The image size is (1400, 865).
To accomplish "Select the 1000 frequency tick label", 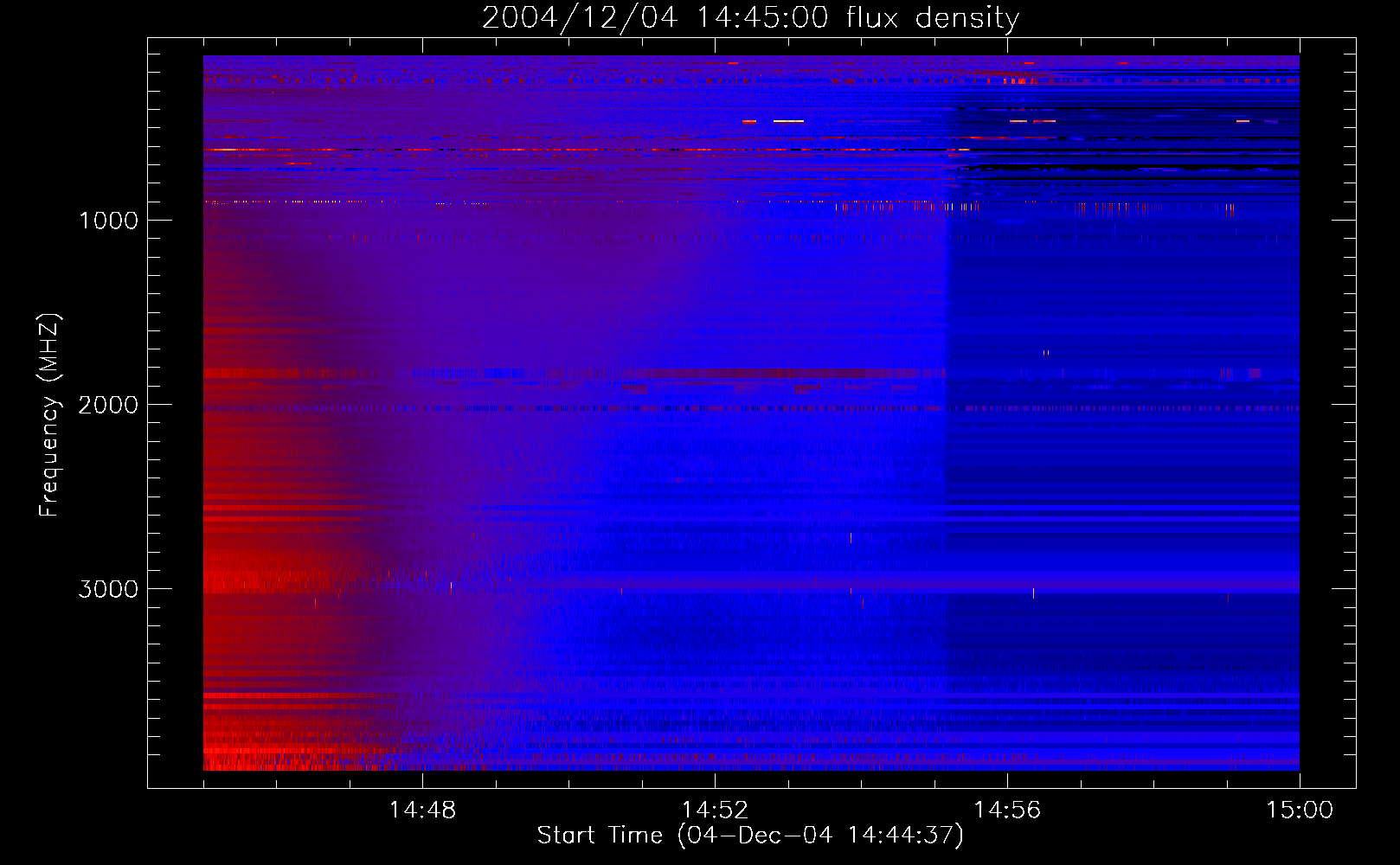I will click(x=108, y=221).
